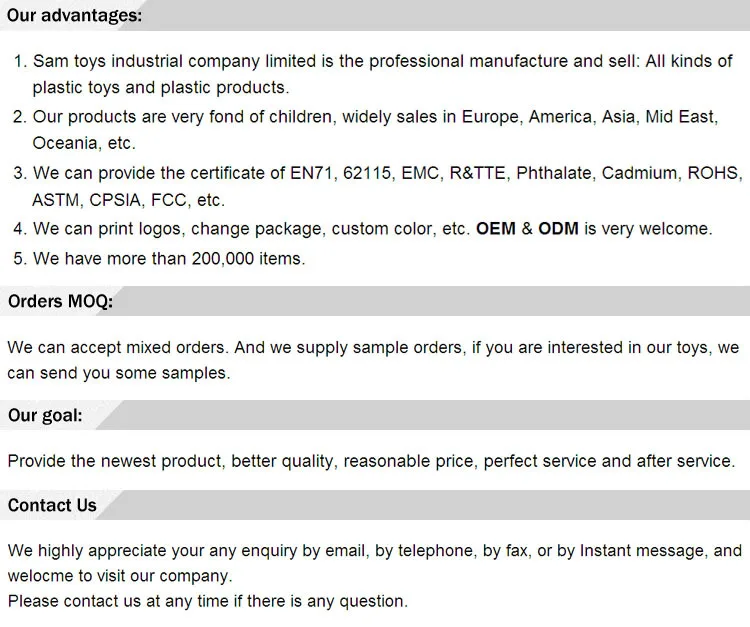Click the "Orders MOQ:" section header
Screen dimensions: 750x627
[60, 301]
